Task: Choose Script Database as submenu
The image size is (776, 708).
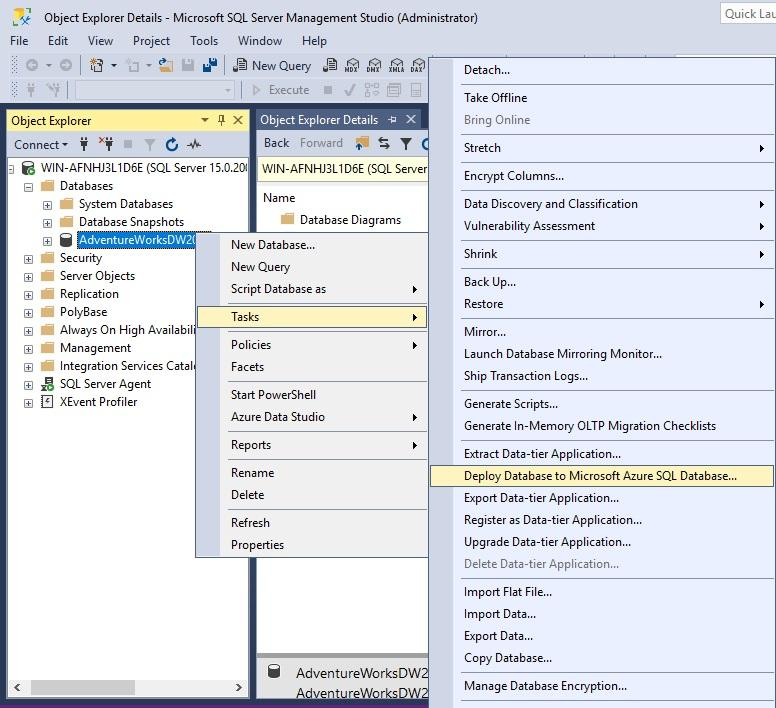Action: coord(312,289)
